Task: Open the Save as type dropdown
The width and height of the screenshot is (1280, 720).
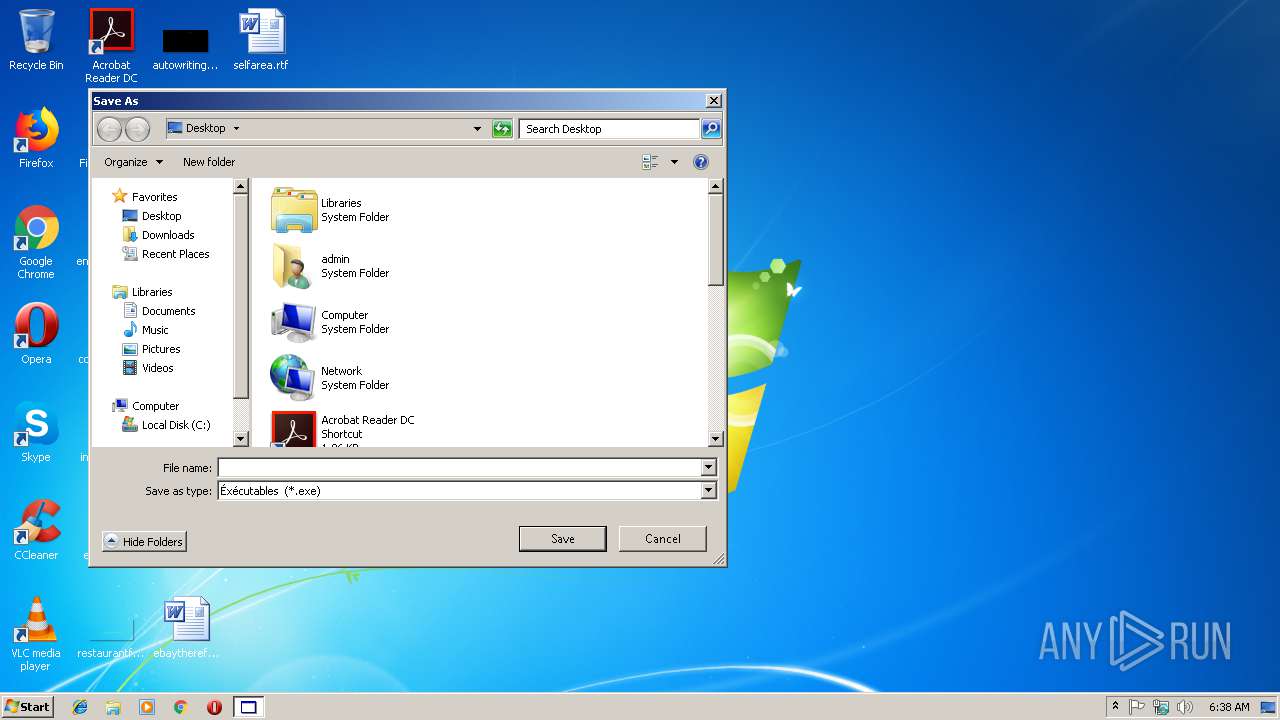Action: [708, 491]
